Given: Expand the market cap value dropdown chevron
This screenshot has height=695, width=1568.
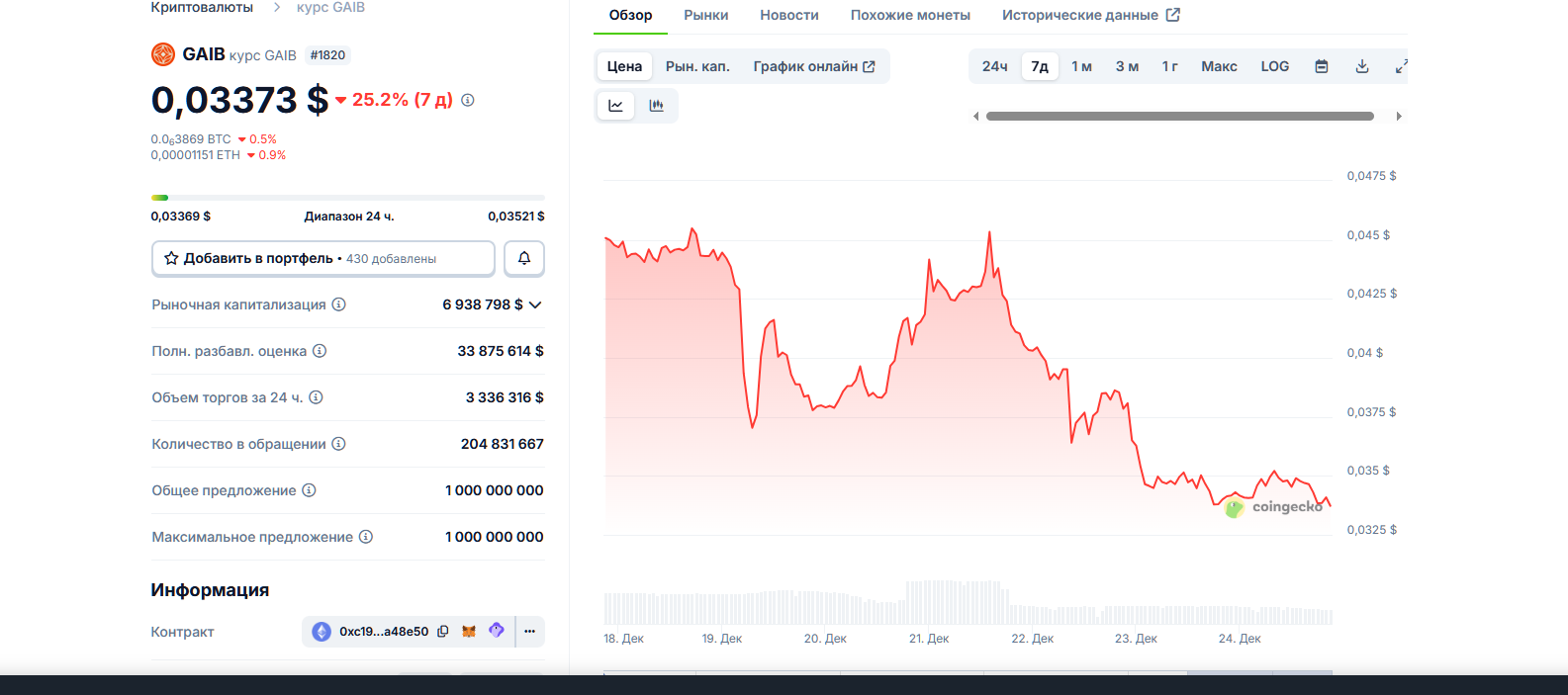Looking at the screenshot, I should [535, 304].
